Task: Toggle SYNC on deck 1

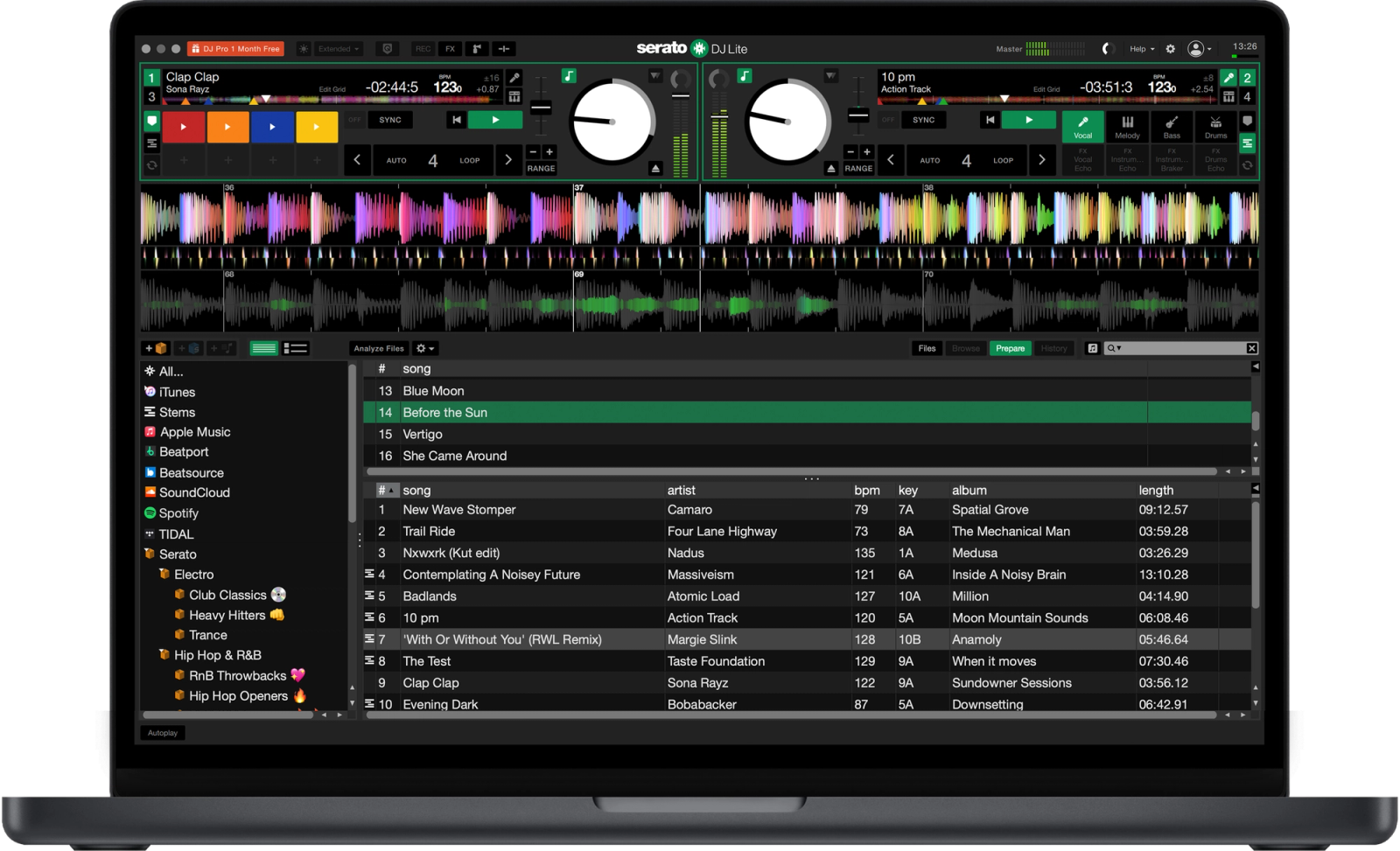Action: pos(390,120)
